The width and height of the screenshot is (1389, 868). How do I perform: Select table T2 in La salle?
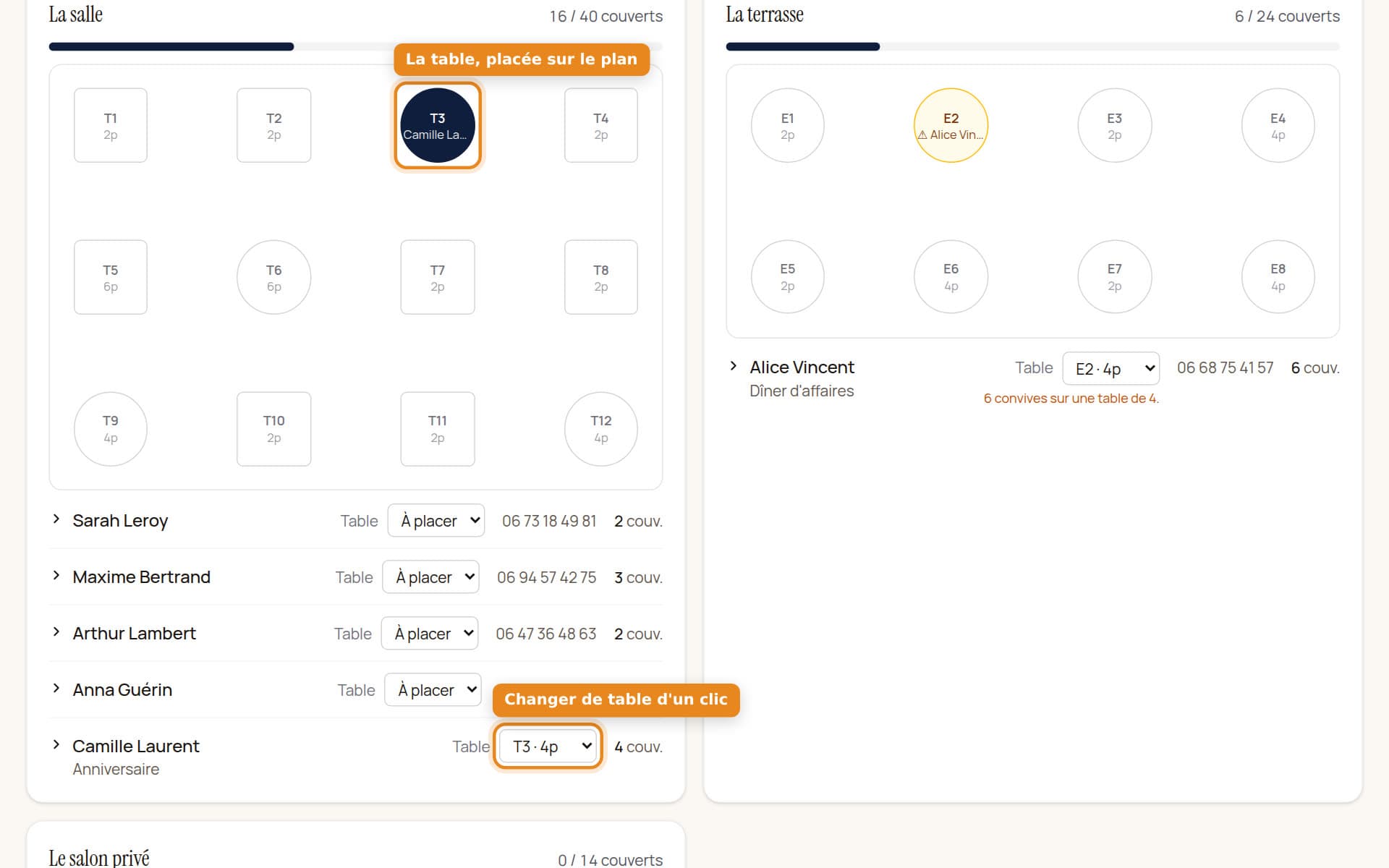point(274,125)
